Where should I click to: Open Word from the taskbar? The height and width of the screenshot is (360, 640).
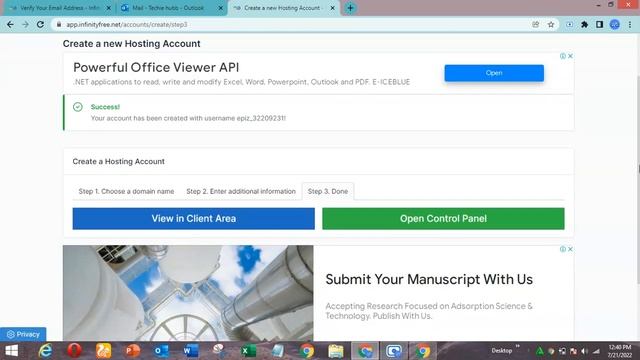point(190,351)
